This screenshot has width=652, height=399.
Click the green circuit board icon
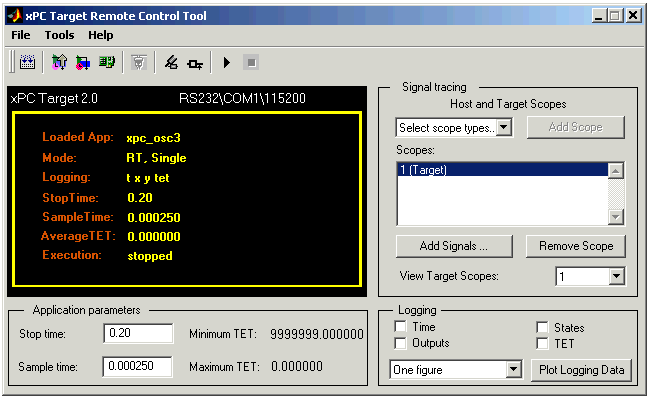point(107,63)
